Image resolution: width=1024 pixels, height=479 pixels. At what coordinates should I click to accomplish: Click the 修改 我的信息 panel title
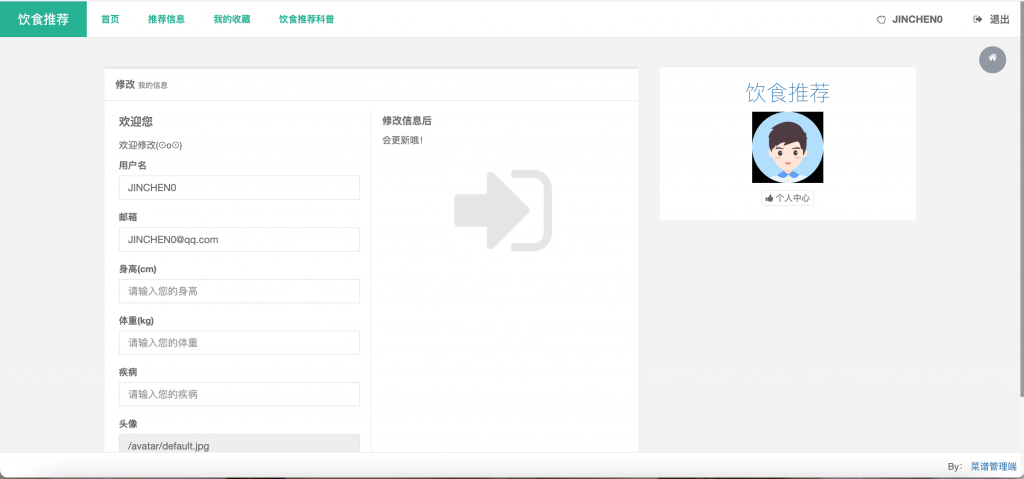coord(142,84)
